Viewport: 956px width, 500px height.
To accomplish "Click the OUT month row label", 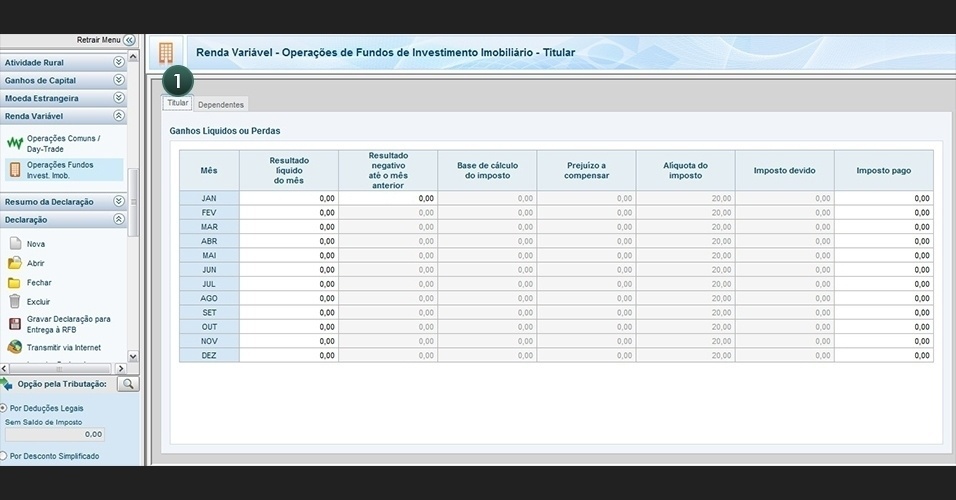I will (x=209, y=327).
